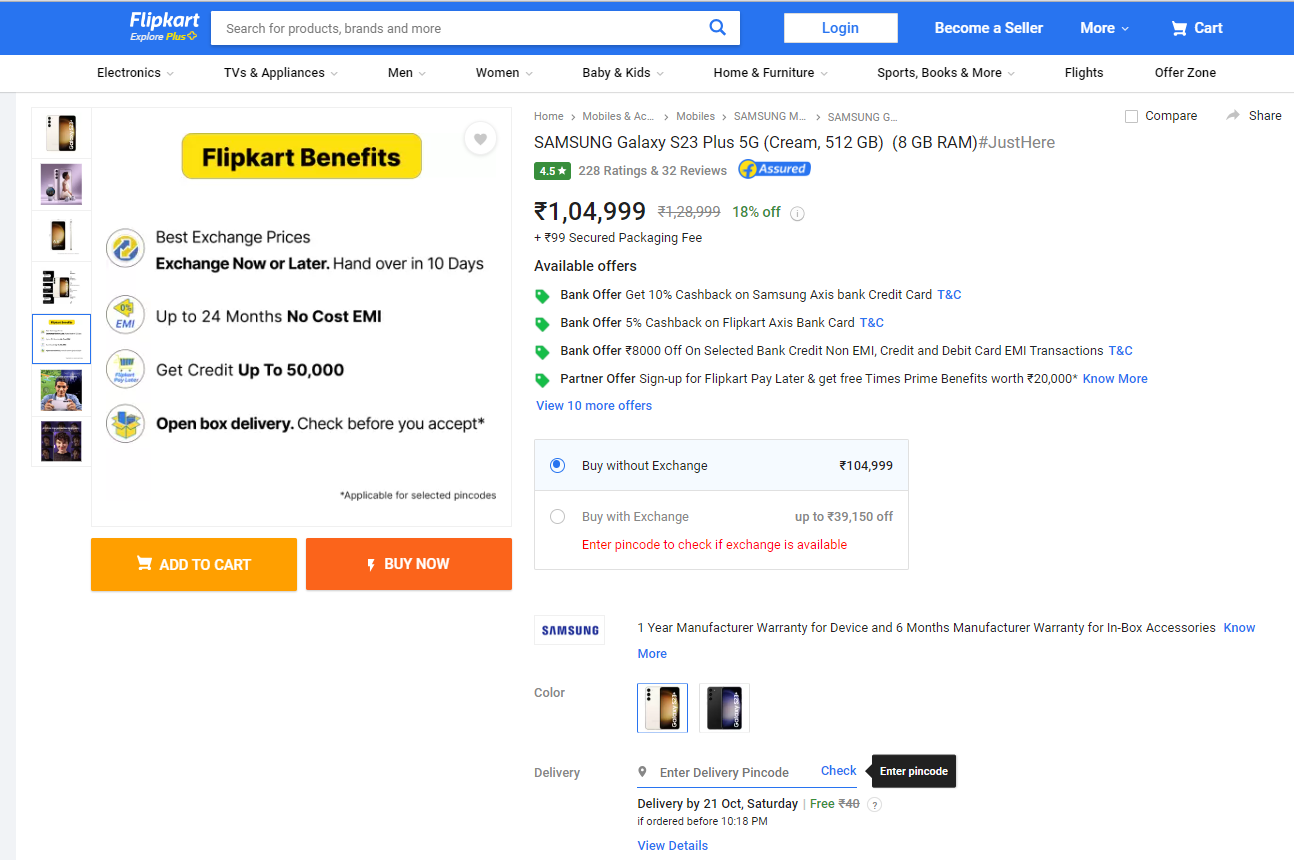Open View Details under delivery
The width and height of the screenshot is (1294, 860).
pyautogui.click(x=673, y=846)
